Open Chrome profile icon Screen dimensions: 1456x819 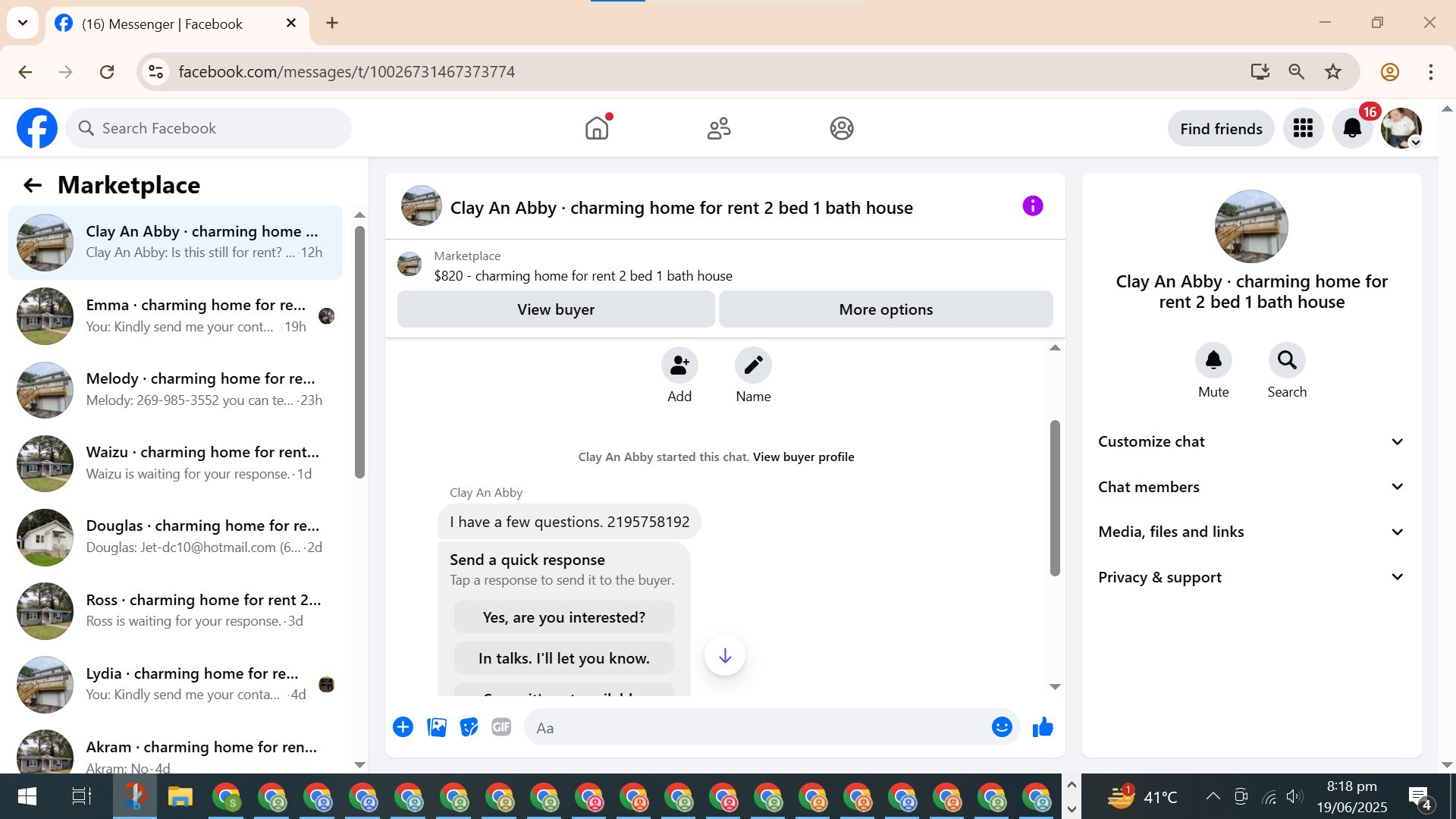[x=1389, y=72]
